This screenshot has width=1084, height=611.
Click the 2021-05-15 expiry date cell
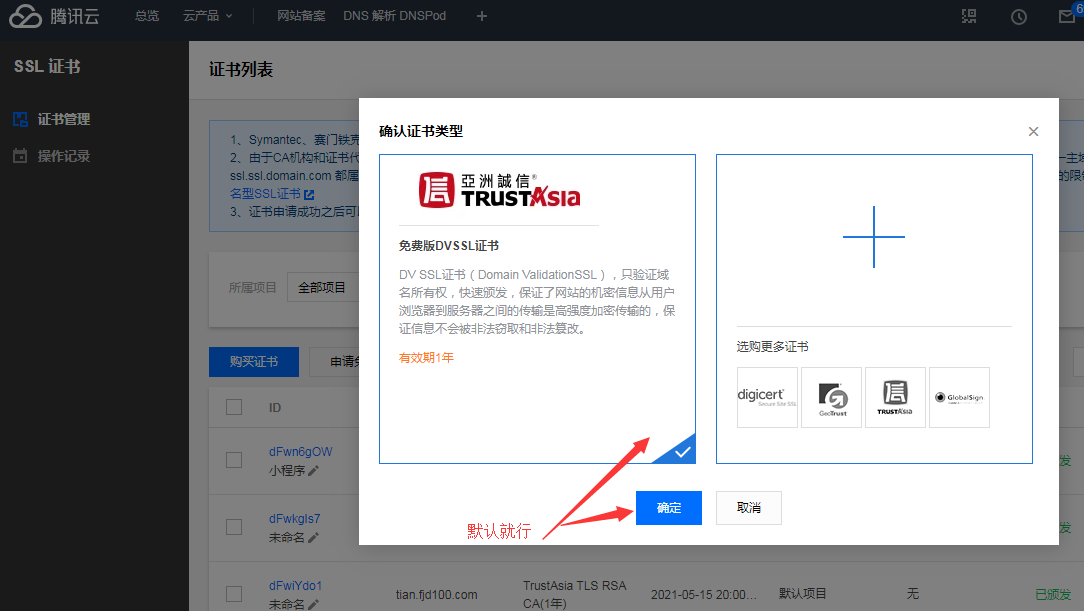point(704,594)
